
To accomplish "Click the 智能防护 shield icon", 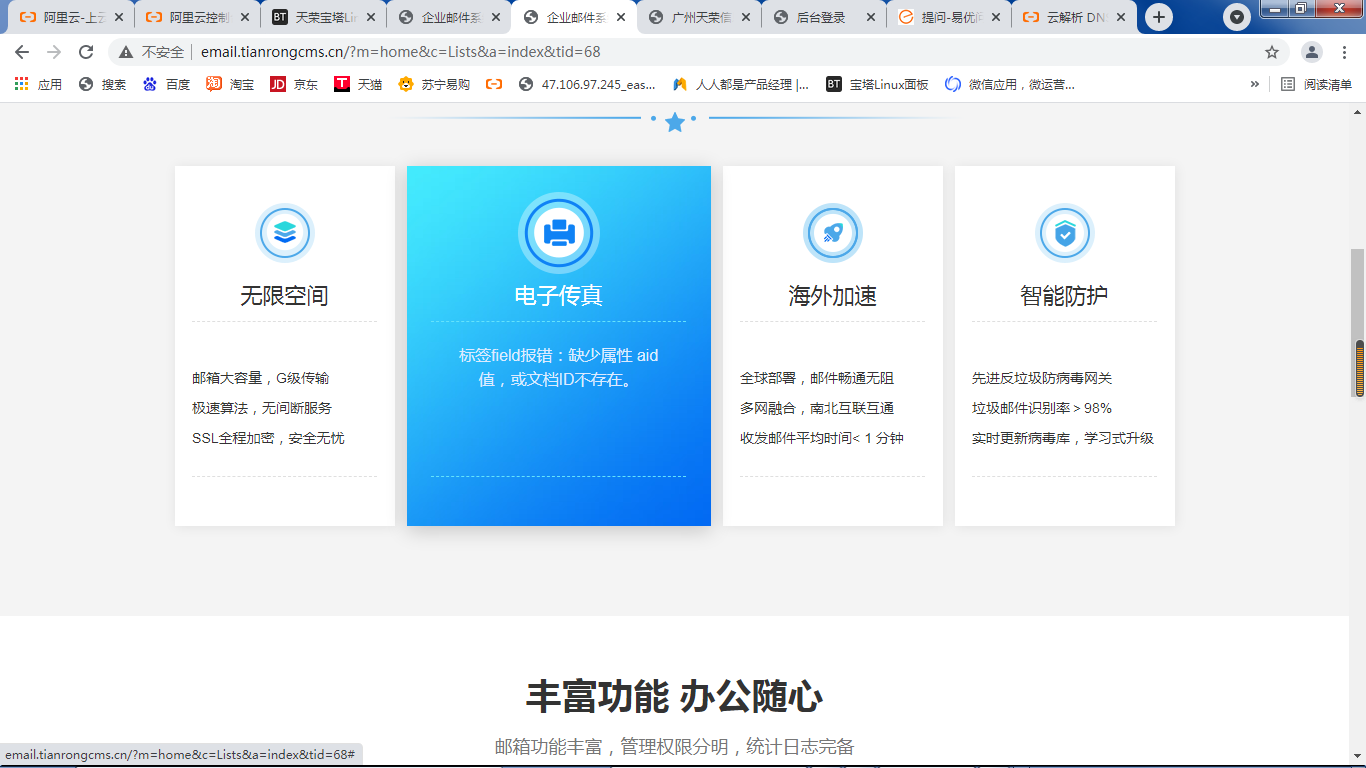I will pos(1065,233).
